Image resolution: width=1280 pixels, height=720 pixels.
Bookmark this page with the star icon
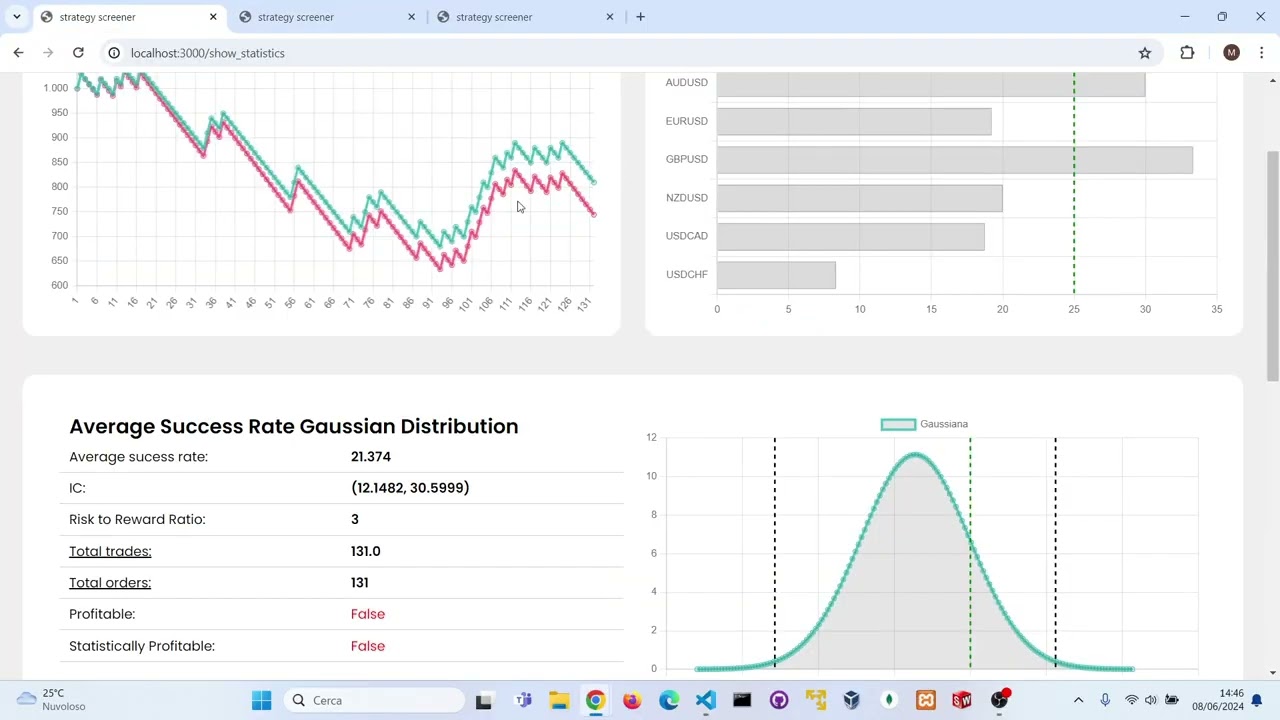coord(1145,53)
